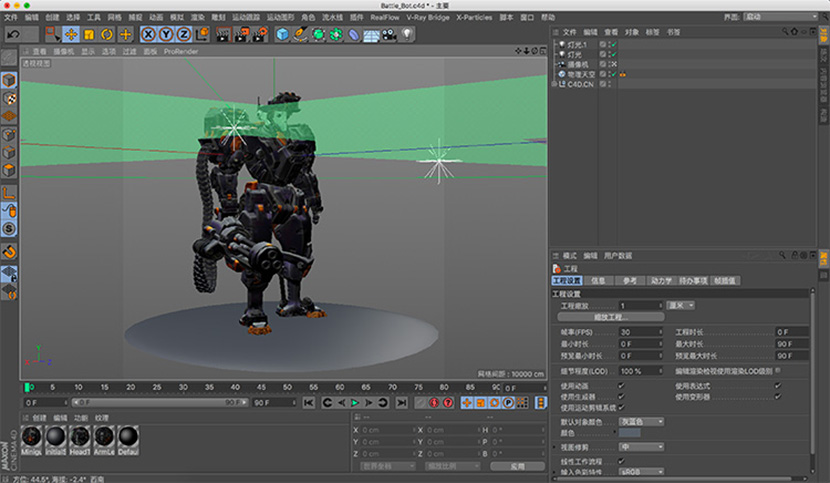830x483 pixels.
Task: Click frame 45 on timeline ruler
Action: pos(261,388)
